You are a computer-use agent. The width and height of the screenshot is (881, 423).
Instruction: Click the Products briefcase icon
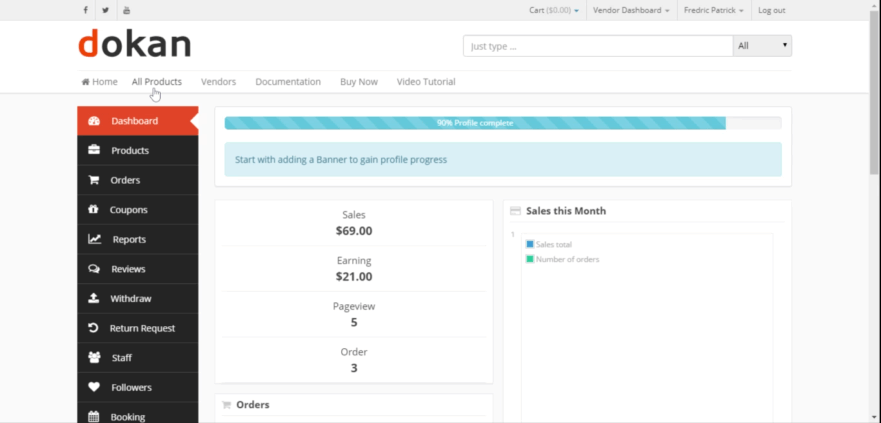[94, 150]
